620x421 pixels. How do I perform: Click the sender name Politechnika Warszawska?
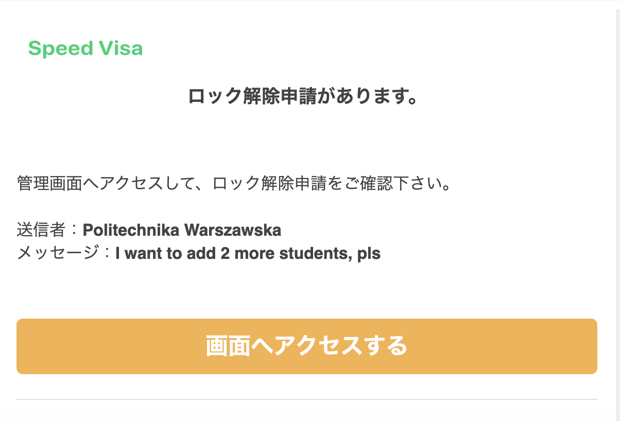click(182, 230)
